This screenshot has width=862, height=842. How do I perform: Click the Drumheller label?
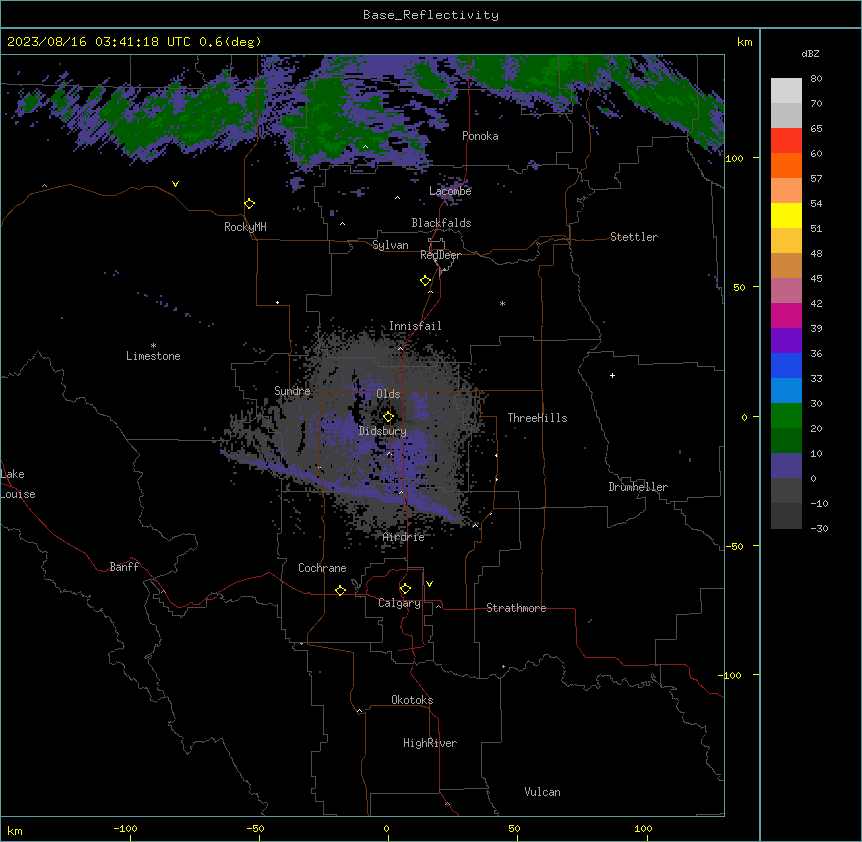pos(638,487)
